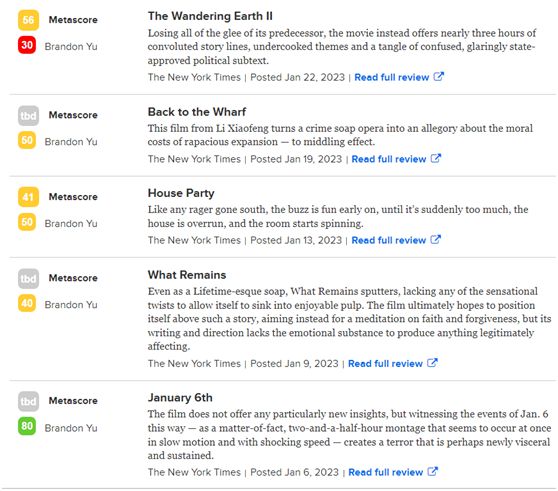Viewport: 558px width, 491px height.
Task: Open the Back to the Wharf title
Action: pyautogui.click(x=197, y=112)
